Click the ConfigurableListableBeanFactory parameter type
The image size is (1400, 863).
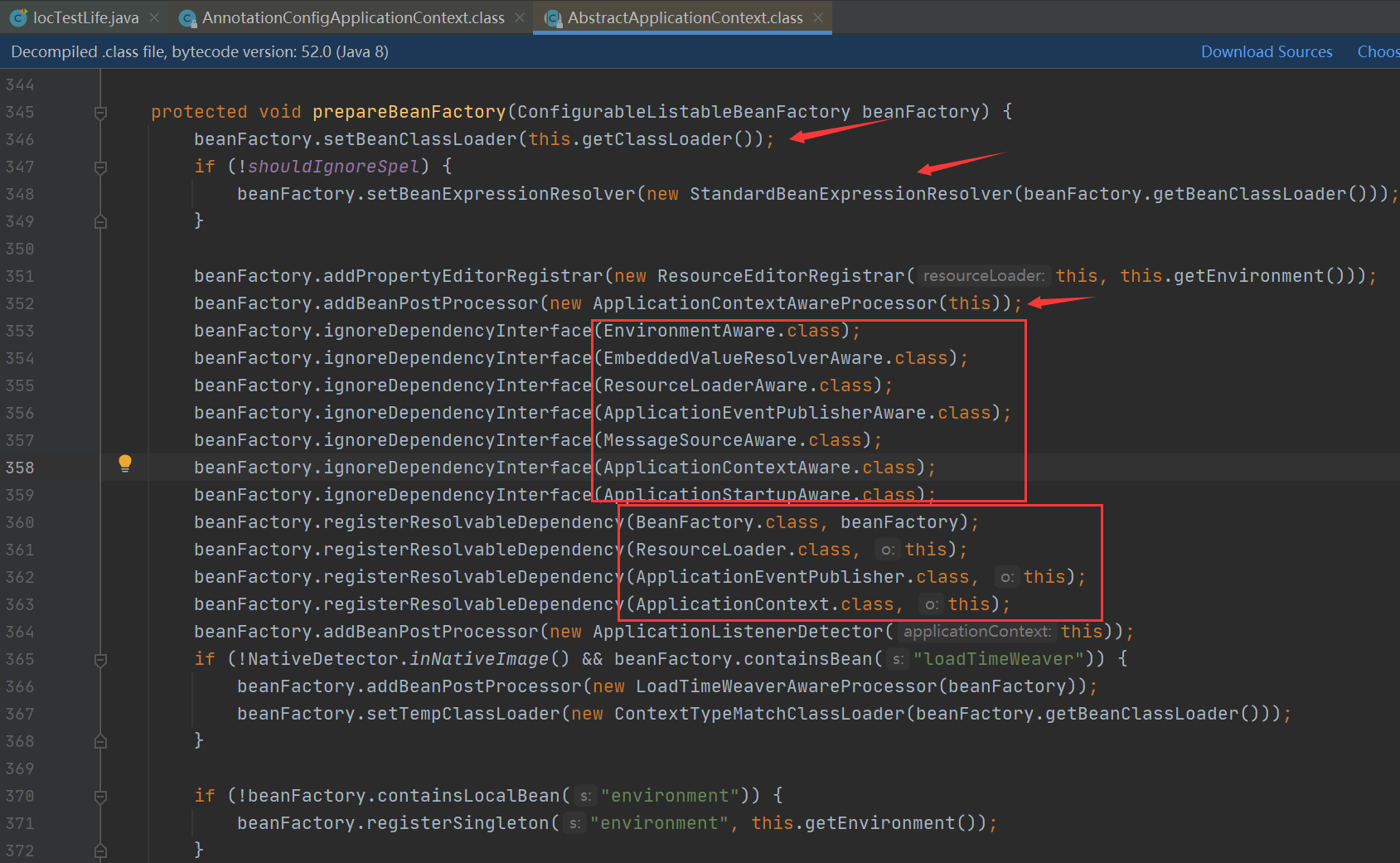(684, 112)
